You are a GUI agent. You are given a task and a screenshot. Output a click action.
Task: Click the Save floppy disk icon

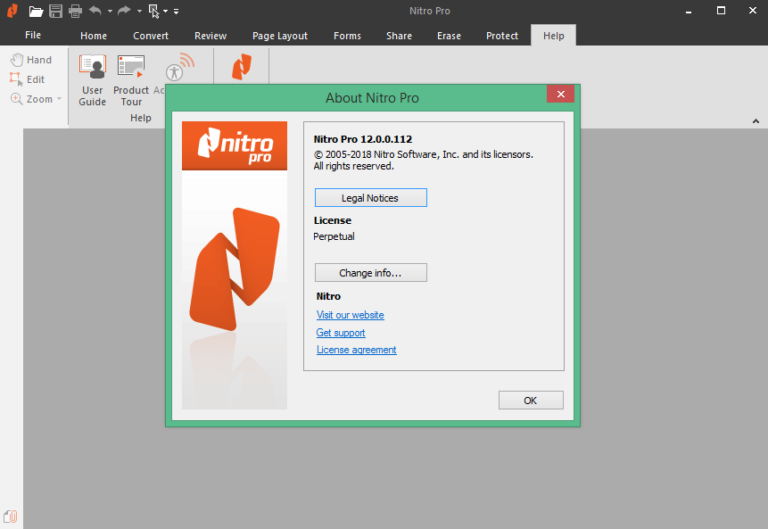coord(56,11)
